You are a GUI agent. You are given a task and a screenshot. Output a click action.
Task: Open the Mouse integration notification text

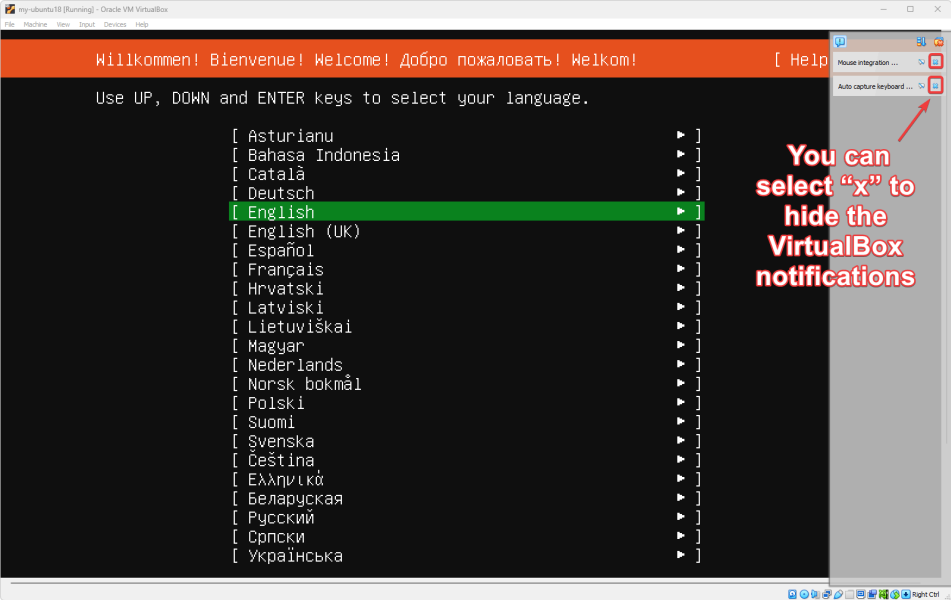click(867, 62)
